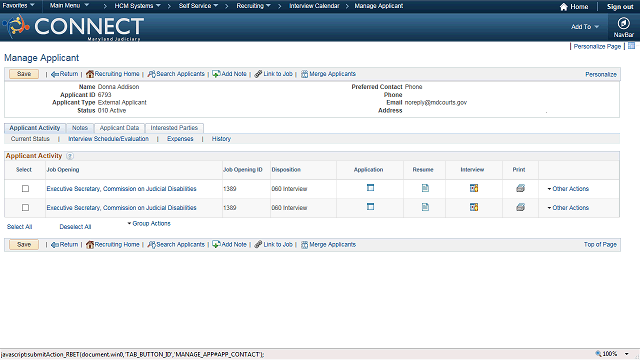Select the Current Status sub-tab
The image size is (640, 360).
pos(30,139)
